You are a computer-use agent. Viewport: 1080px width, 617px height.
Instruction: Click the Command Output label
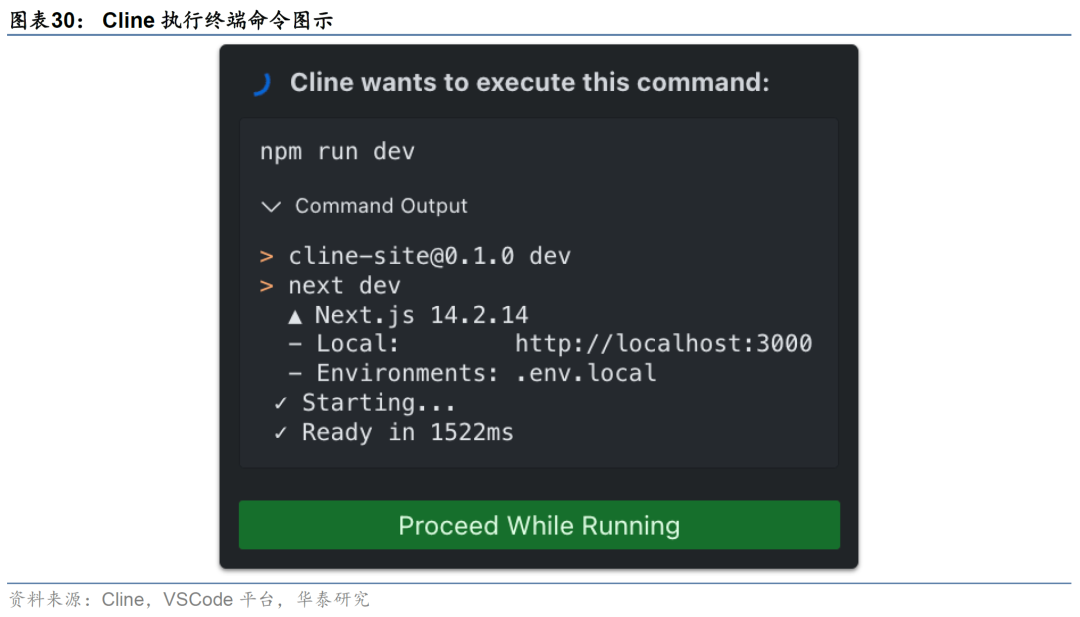click(x=381, y=207)
